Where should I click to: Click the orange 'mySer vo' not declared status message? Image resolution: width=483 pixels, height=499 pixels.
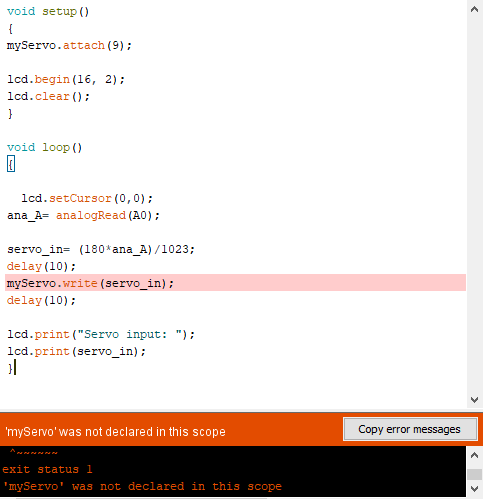(x=115, y=432)
